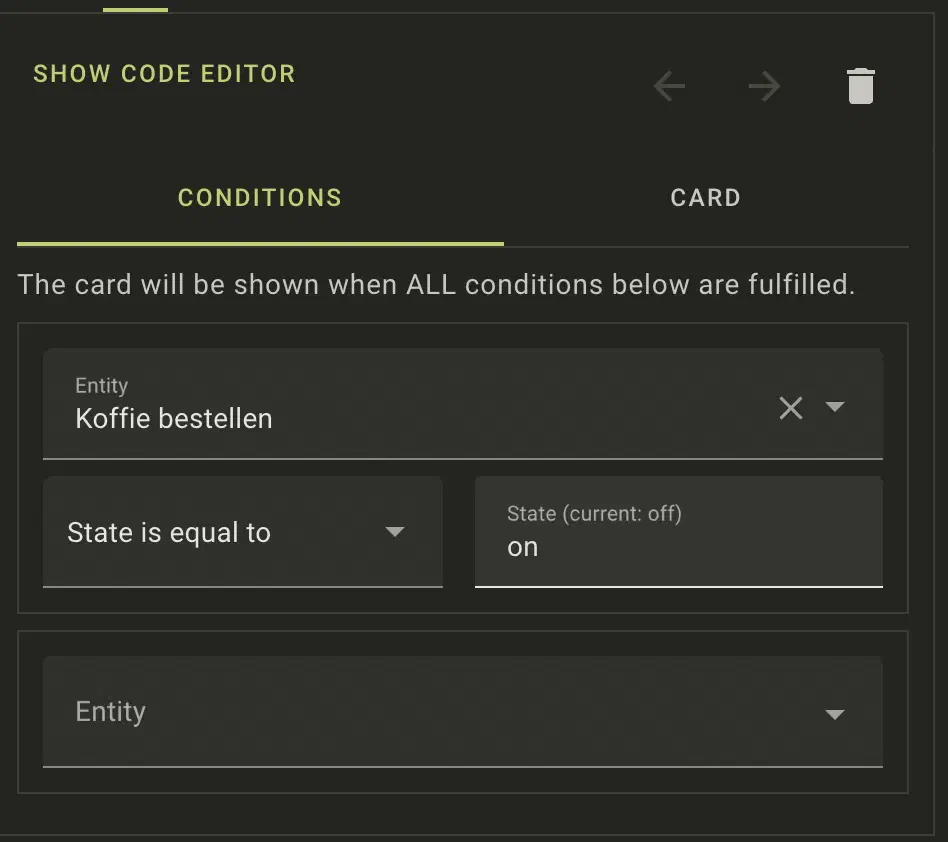948x842 pixels.
Task: Click the "State (current: off)" label
Action: coord(594,514)
